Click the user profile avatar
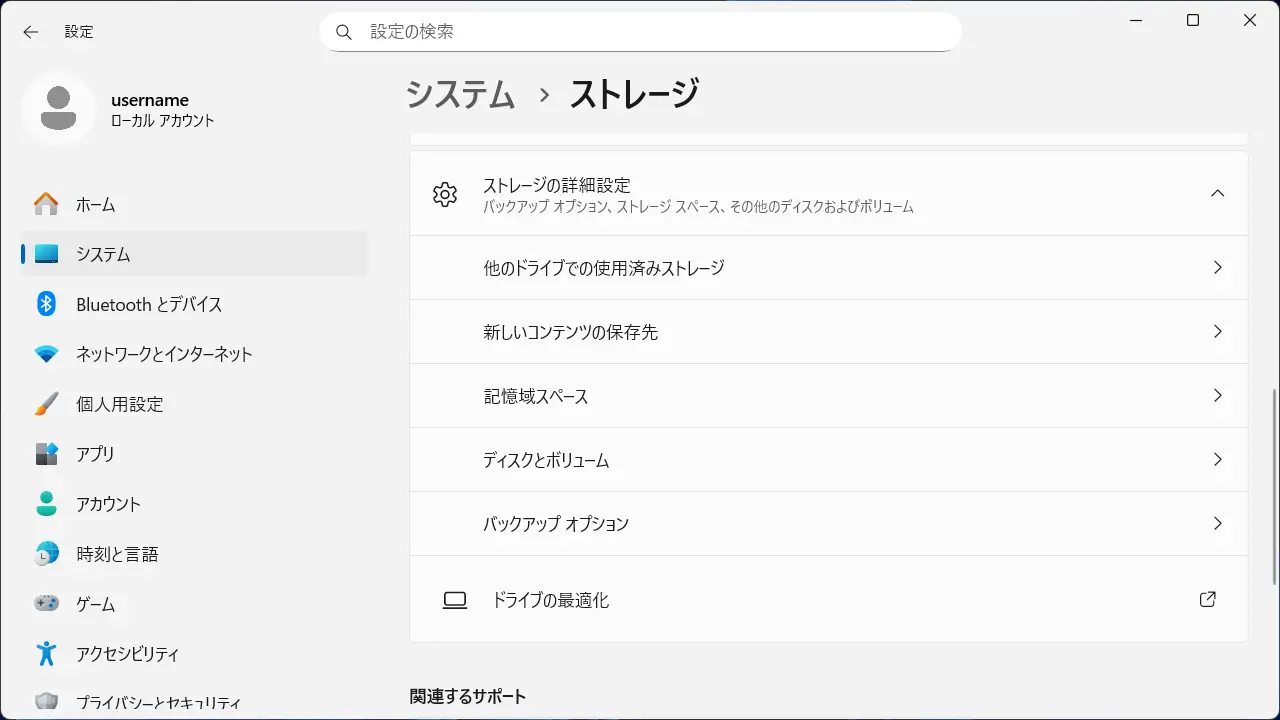Image resolution: width=1280 pixels, height=720 pixels. pos(59,108)
